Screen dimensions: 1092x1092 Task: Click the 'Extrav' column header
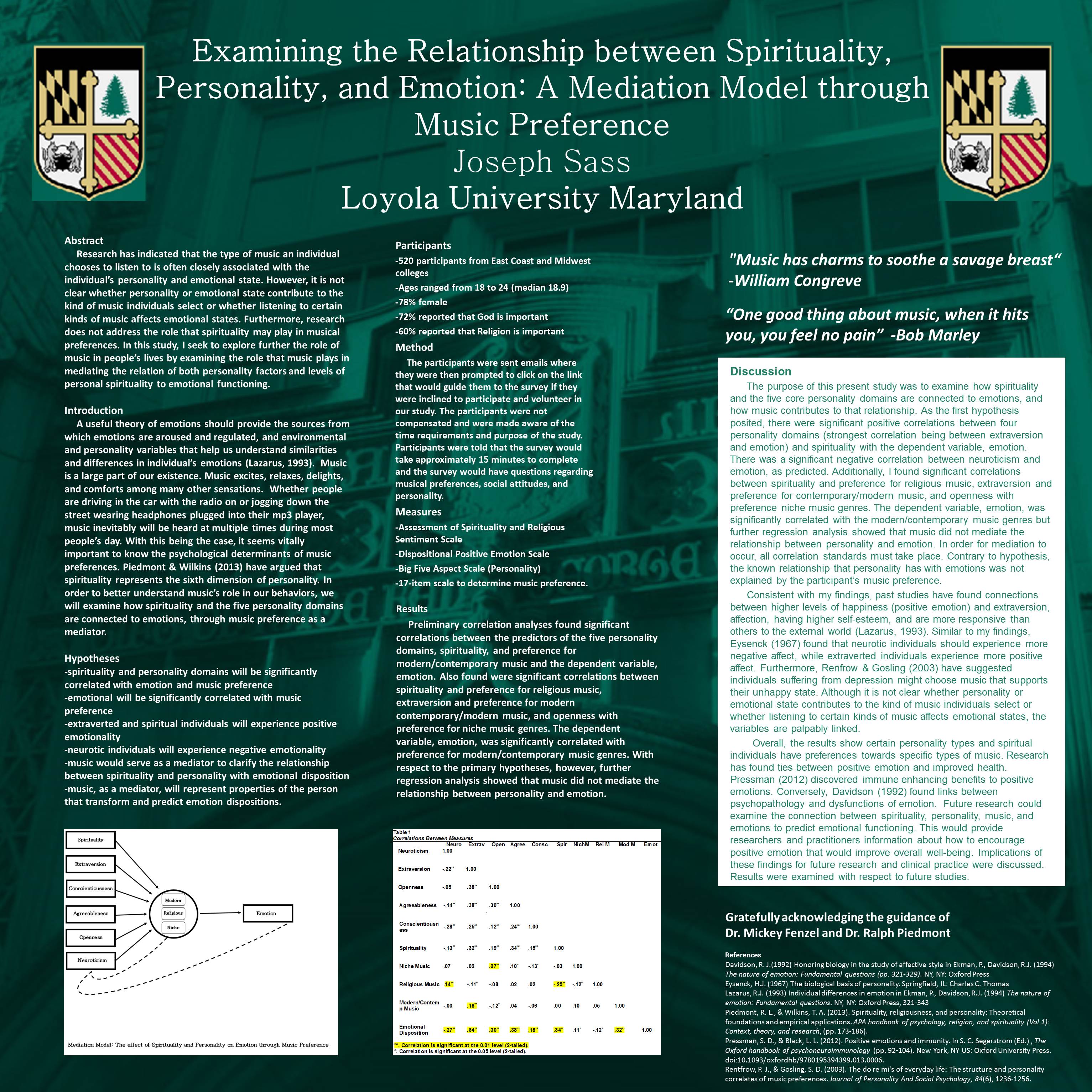coord(476,844)
